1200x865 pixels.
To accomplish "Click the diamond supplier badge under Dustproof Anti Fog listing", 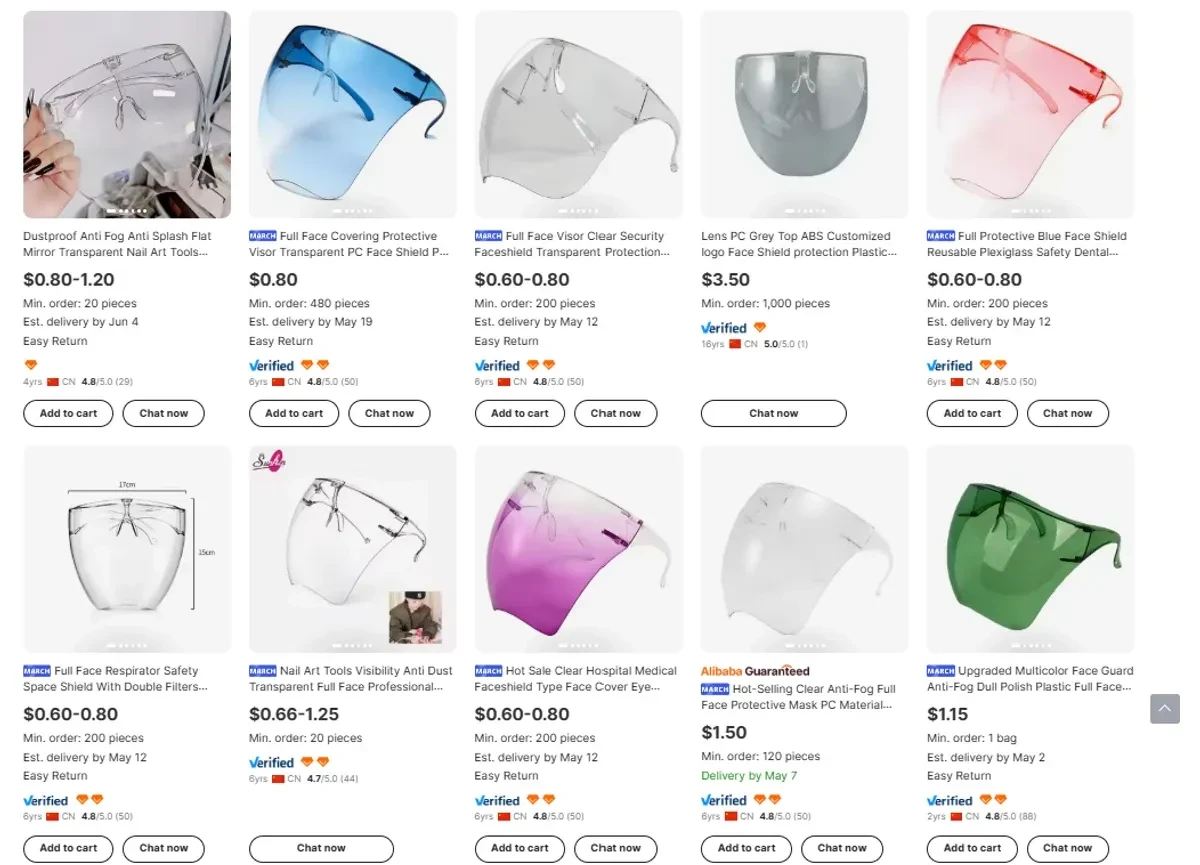I will pyautogui.click(x=30, y=365).
